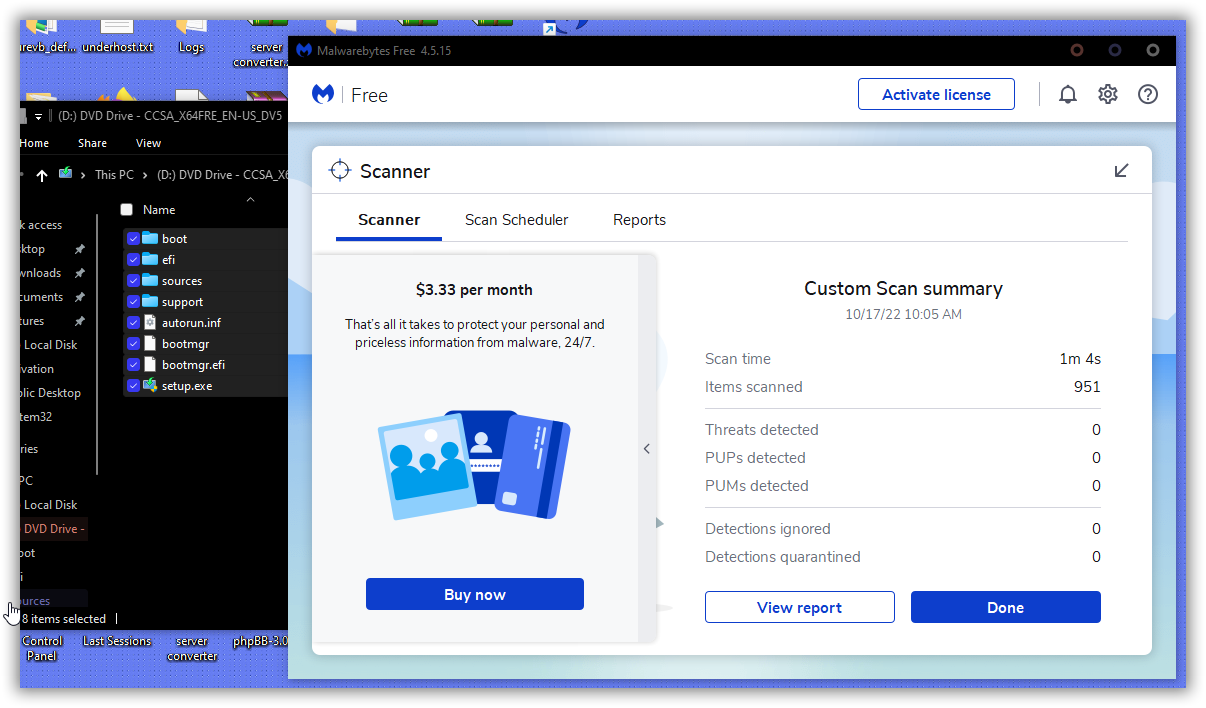1206x708 pixels.
Task: Select the efi folder icon
Action: point(150,259)
